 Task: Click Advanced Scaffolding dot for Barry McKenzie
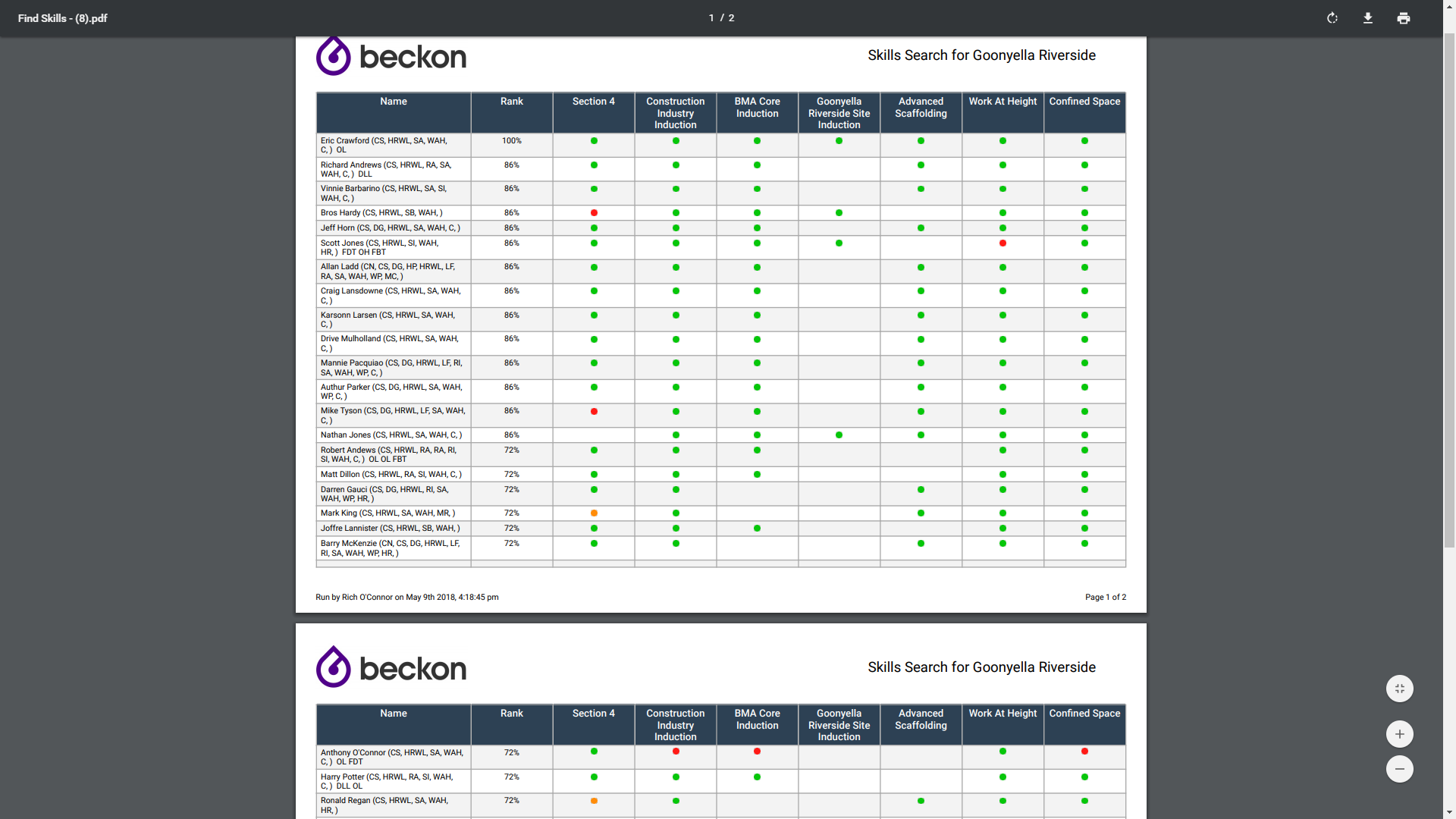point(921,544)
